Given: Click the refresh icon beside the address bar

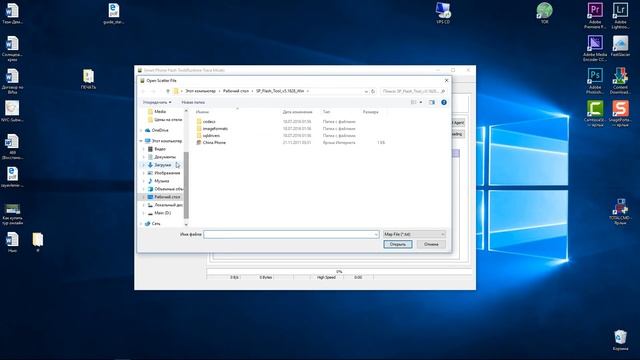Looking at the screenshot, I should click(373, 91).
